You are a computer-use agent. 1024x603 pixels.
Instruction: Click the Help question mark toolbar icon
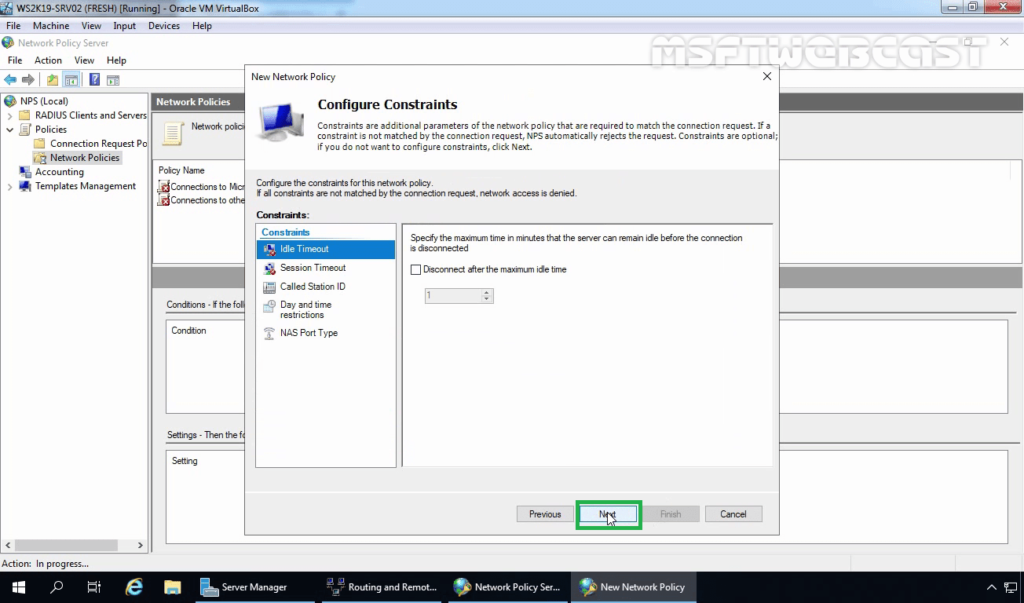pyautogui.click(x=95, y=80)
